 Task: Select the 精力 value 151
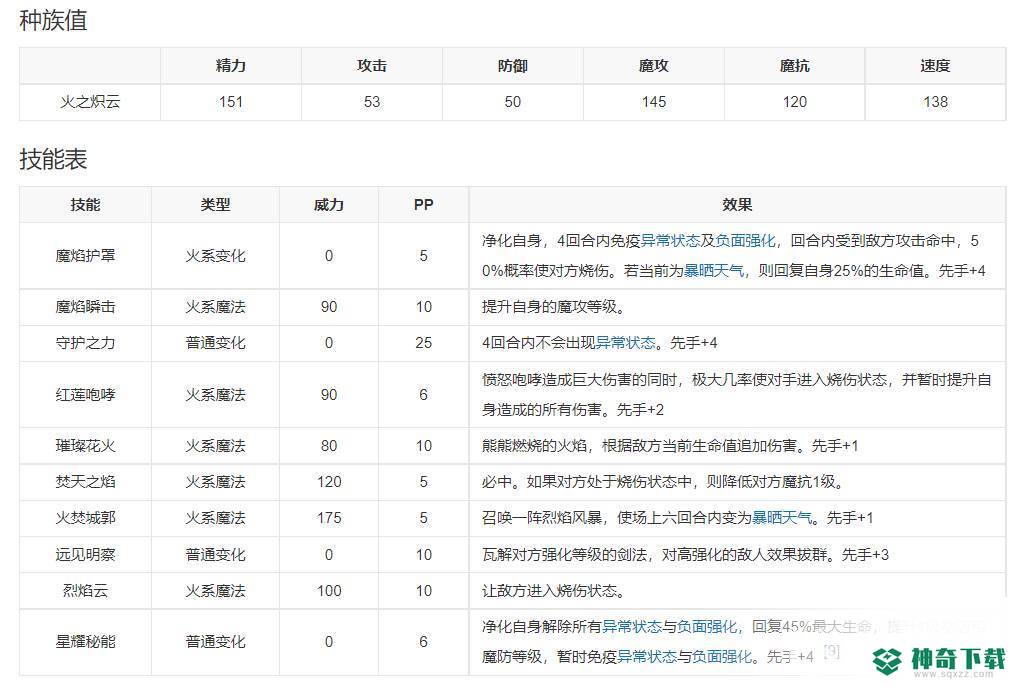point(231,102)
